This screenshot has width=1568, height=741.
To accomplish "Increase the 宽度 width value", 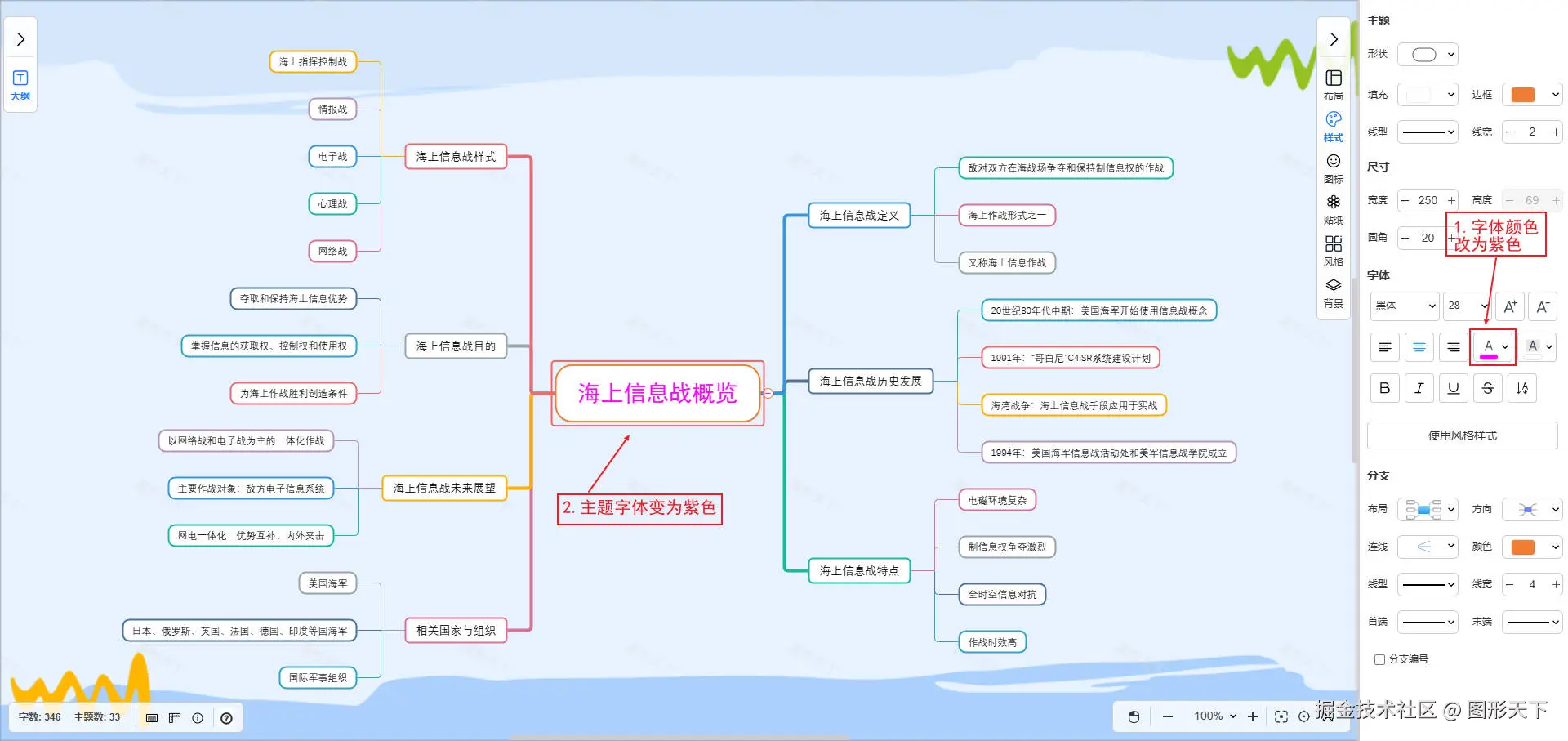I will (1451, 200).
